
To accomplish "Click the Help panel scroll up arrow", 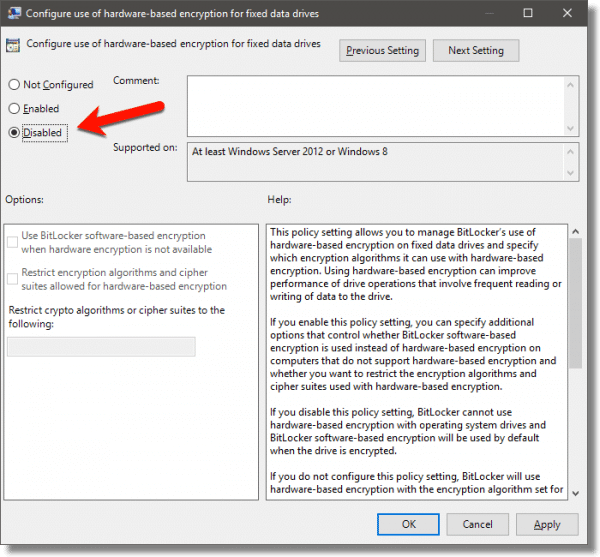I will click(x=575, y=231).
